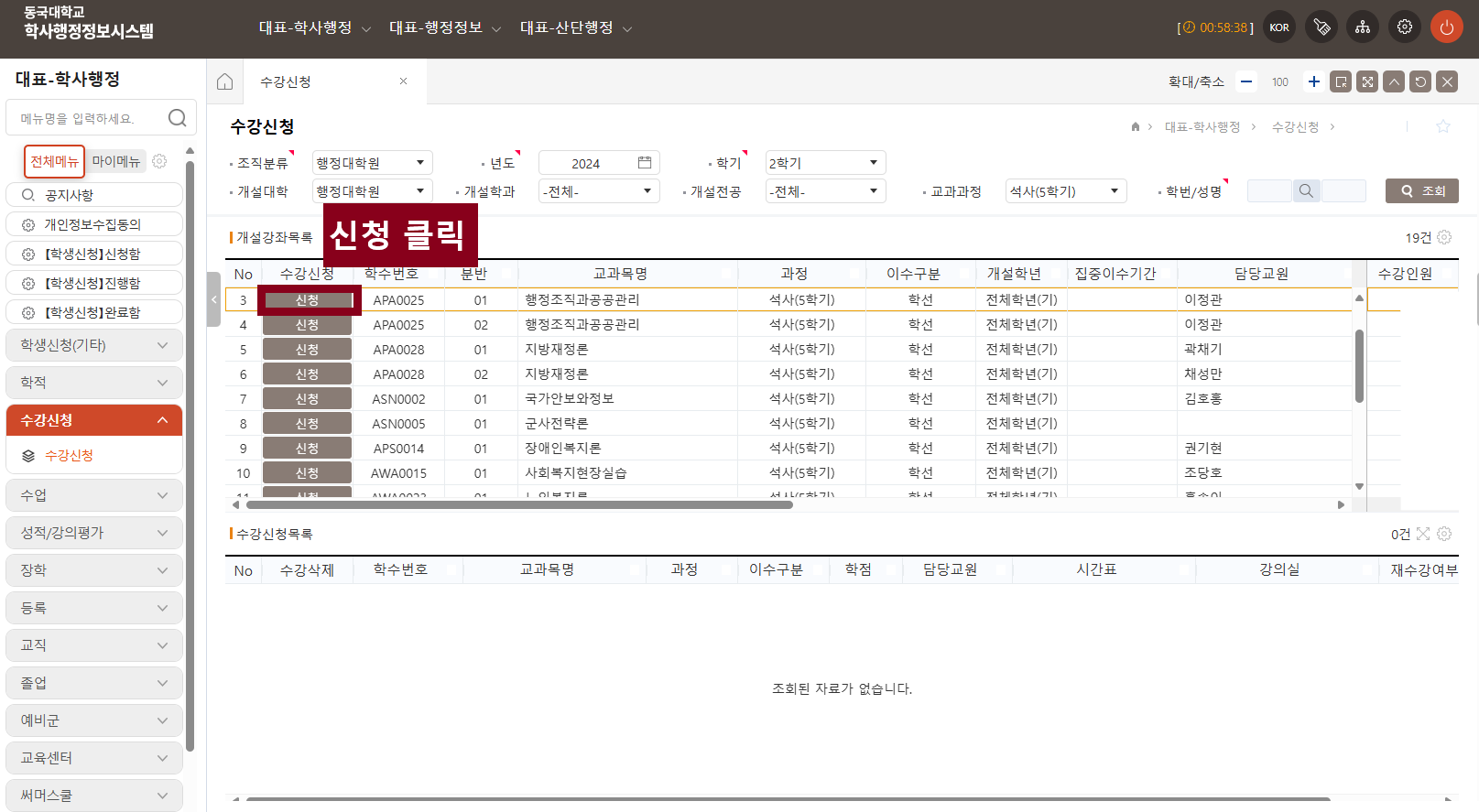The image size is (1479, 812).
Task: Open the 교과과정 dropdown
Action: pyautogui.click(x=1065, y=191)
